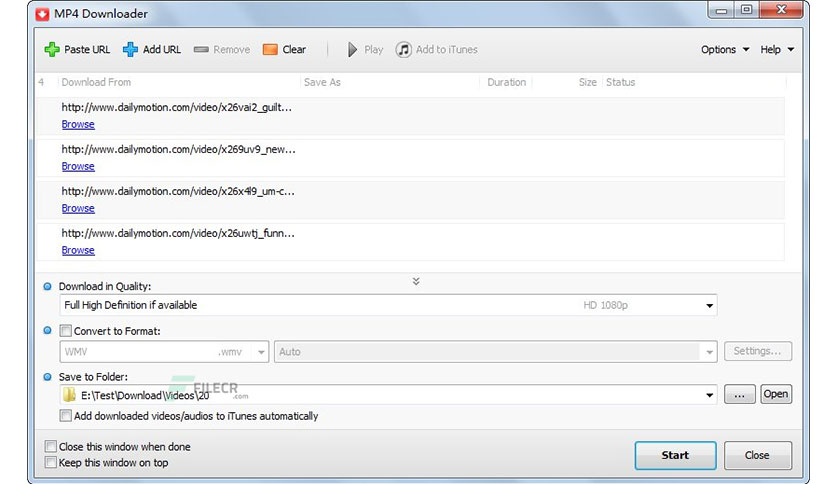Click the Add URL blue plus icon

[130, 50]
